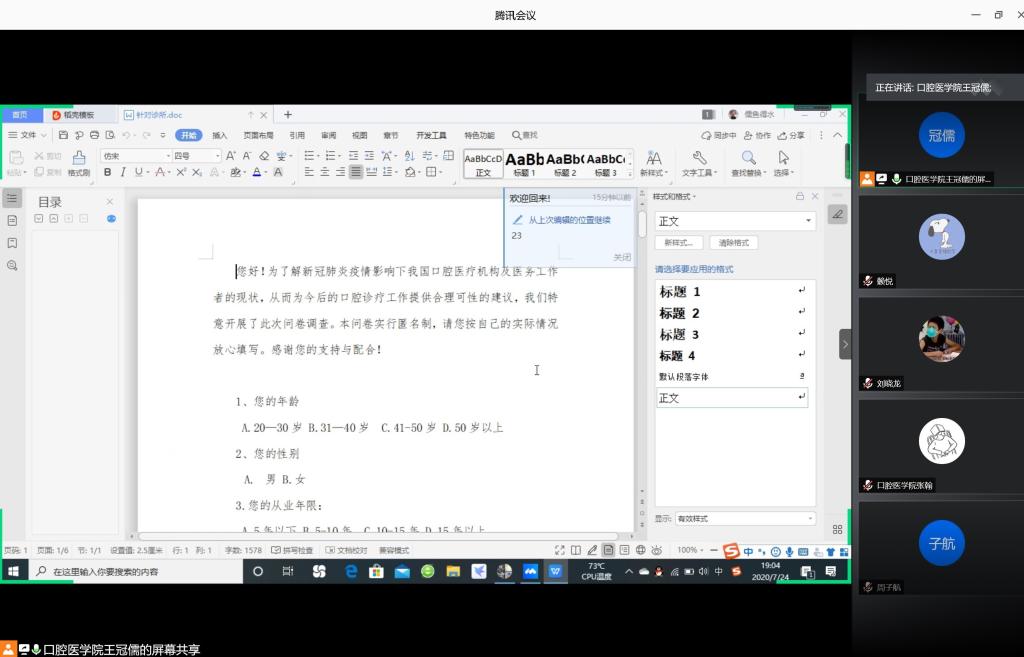The height and width of the screenshot is (657, 1024).
Task: Increase paragraph indent
Action: (x=369, y=155)
